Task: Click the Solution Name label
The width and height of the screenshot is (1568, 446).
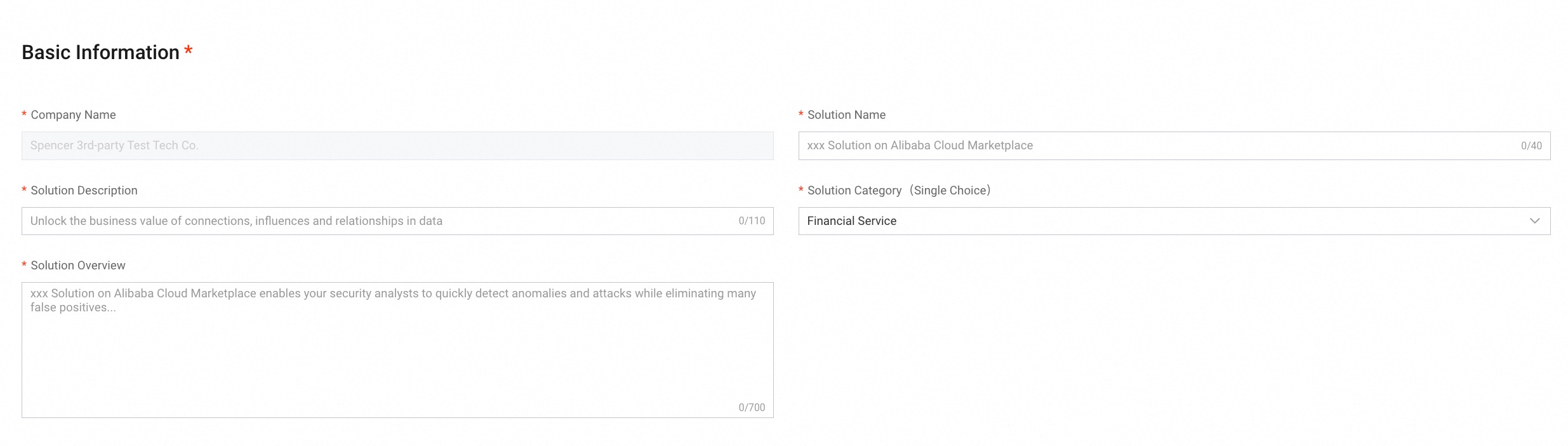Action: tap(846, 115)
